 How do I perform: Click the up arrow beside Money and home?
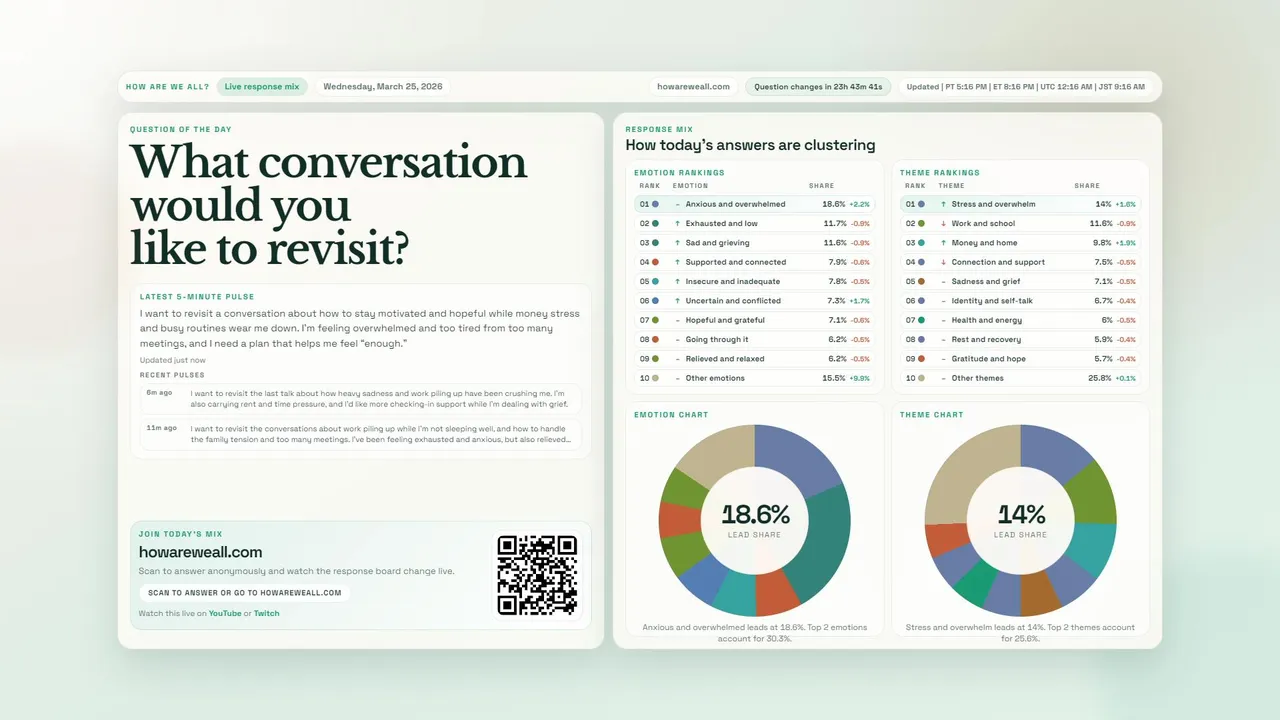[943, 243]
